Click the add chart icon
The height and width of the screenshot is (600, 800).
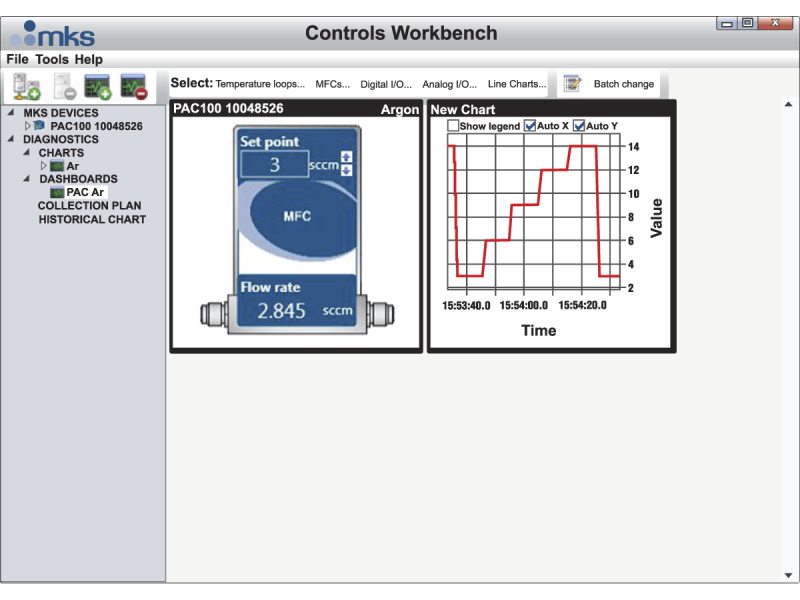[x=98, y=87]
